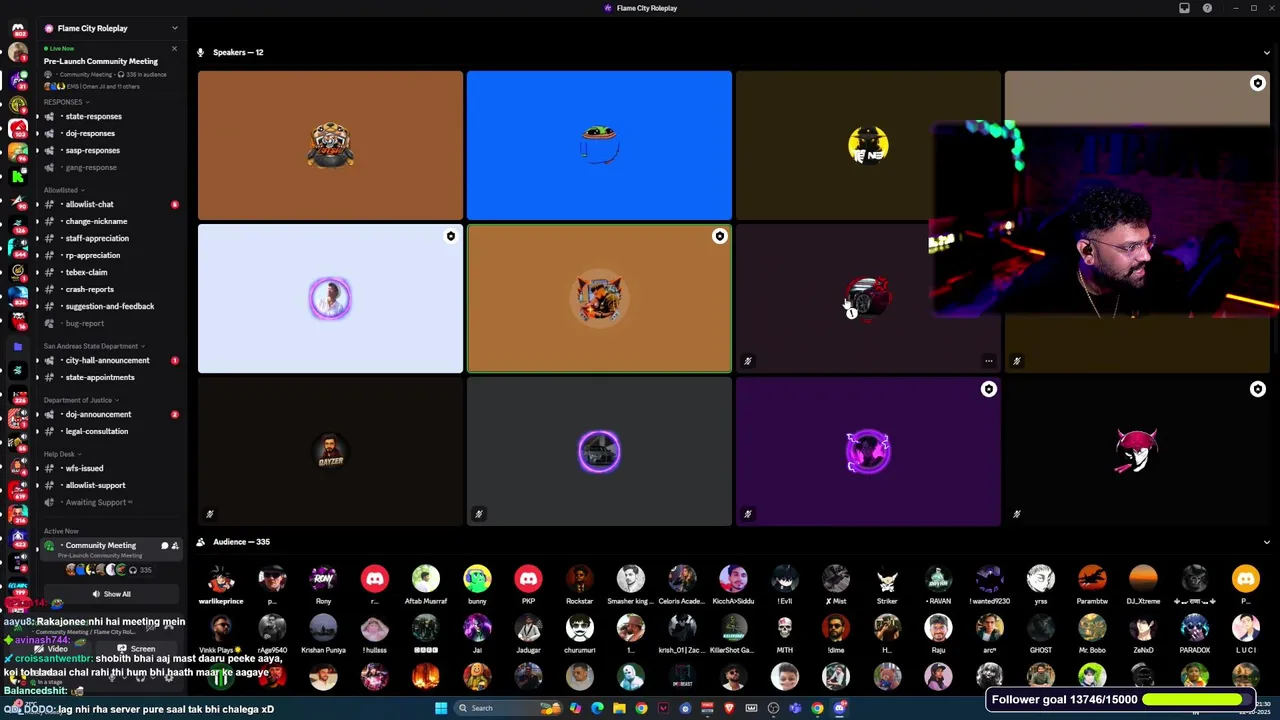The height and width of the screenshot is (720, 1280).
Task: Collapse RESPONSES channel category
Action: [66, 102]
